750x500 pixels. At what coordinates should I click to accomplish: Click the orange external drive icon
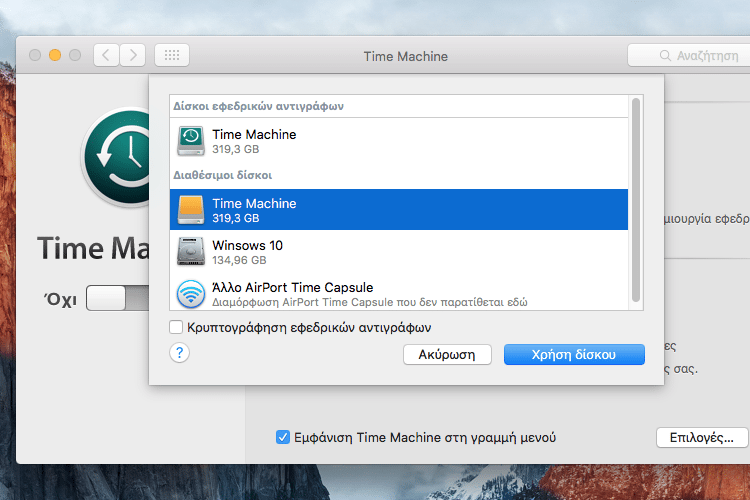point(191,210)
